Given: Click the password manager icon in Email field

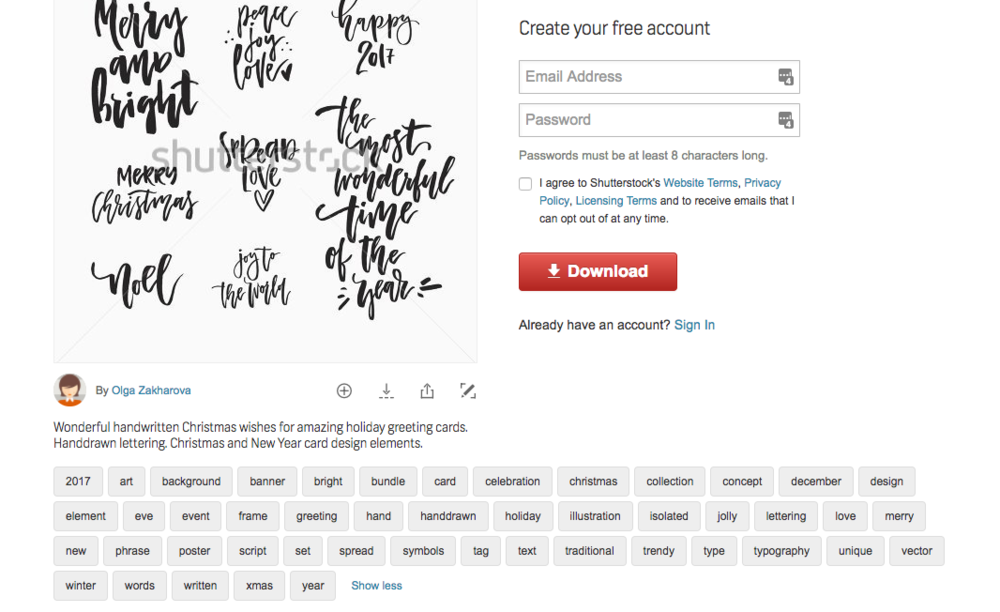Looking at the screenshot, I should point(786,76).
